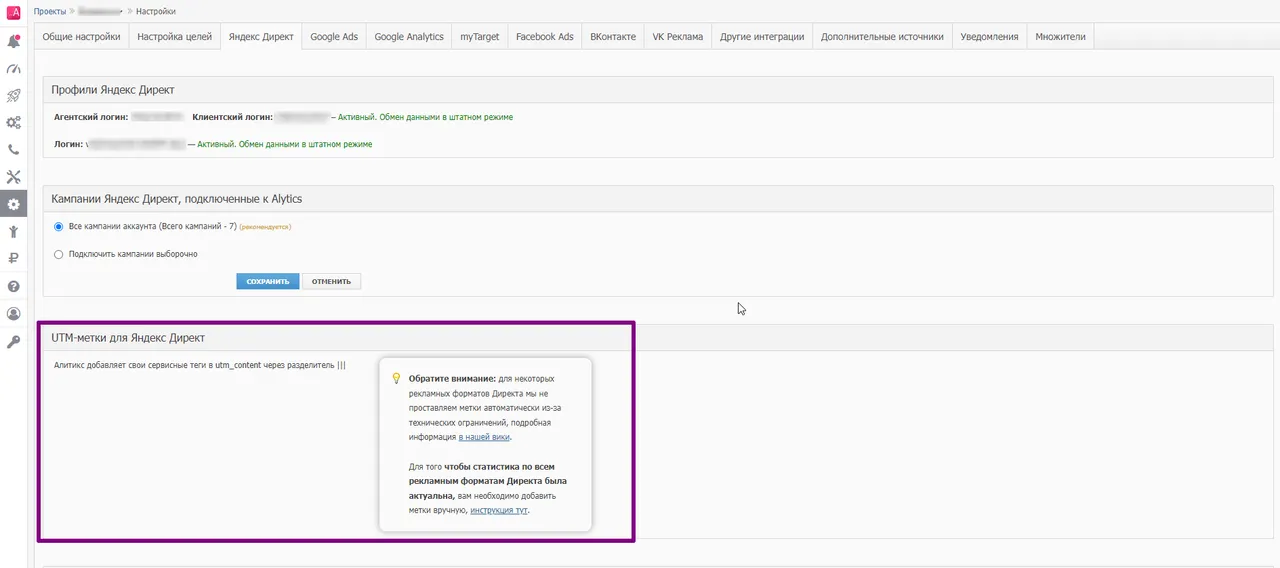The width and height of the screenshot is (1280, 568).
Task: Click the рекомендуется label text
Action: [x=265, y=227]
